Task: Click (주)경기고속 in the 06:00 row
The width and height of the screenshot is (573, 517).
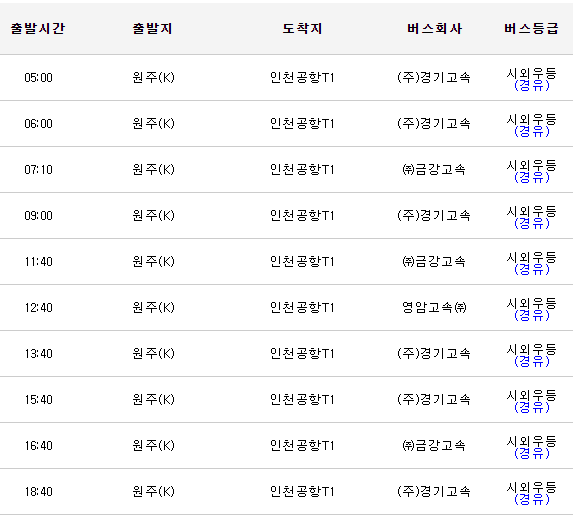Action: tap(434, 123)
